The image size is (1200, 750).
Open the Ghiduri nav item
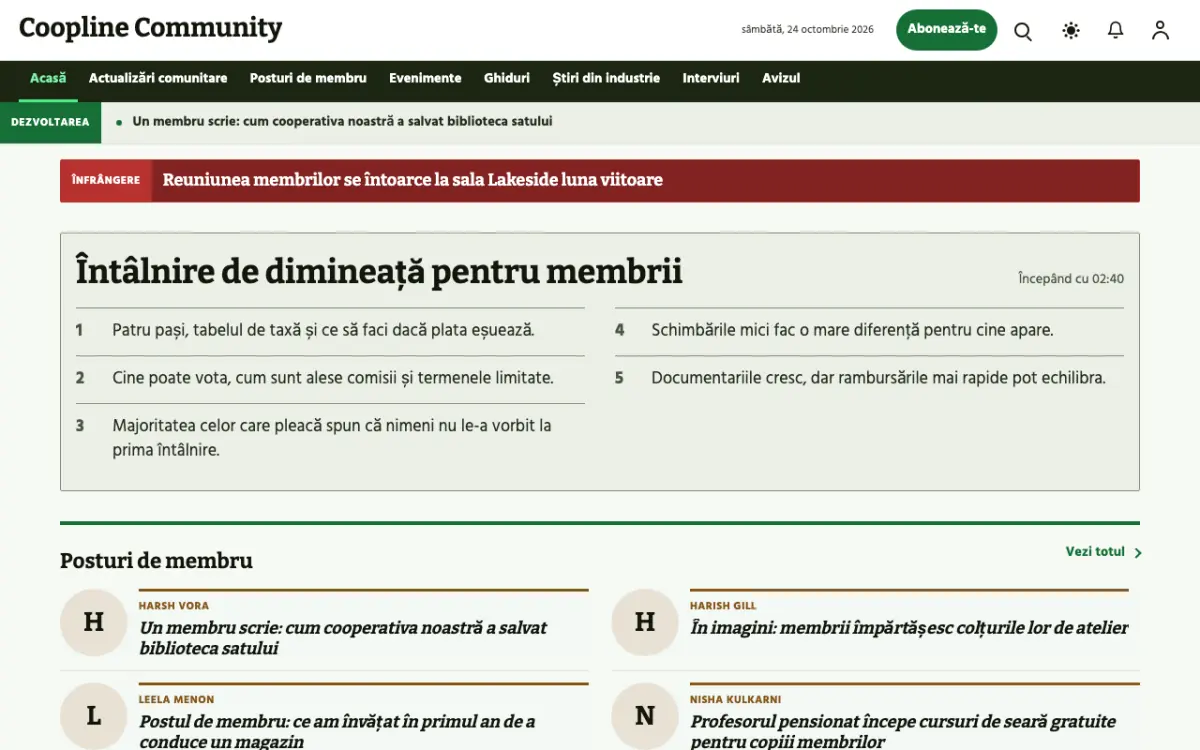(x=507, y=78)
